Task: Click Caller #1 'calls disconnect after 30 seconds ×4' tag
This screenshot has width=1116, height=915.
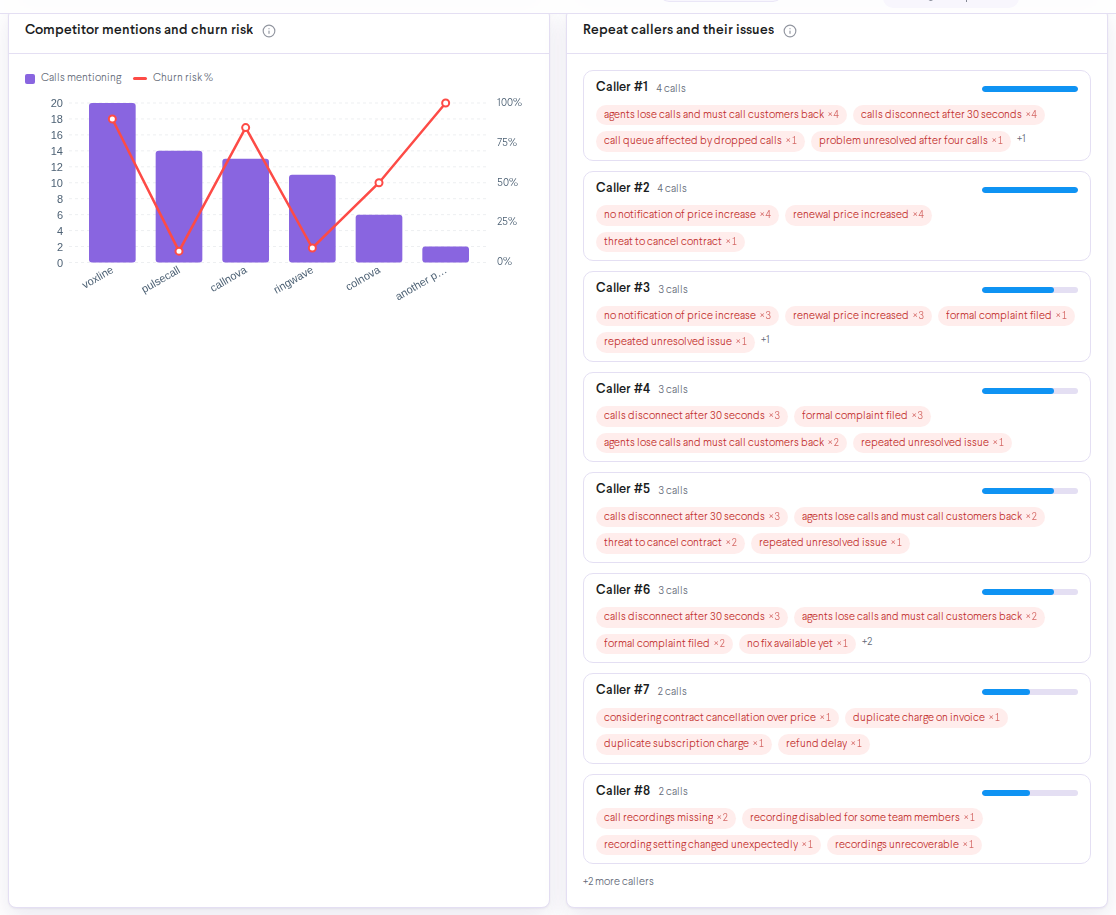Action: (949, 115)
